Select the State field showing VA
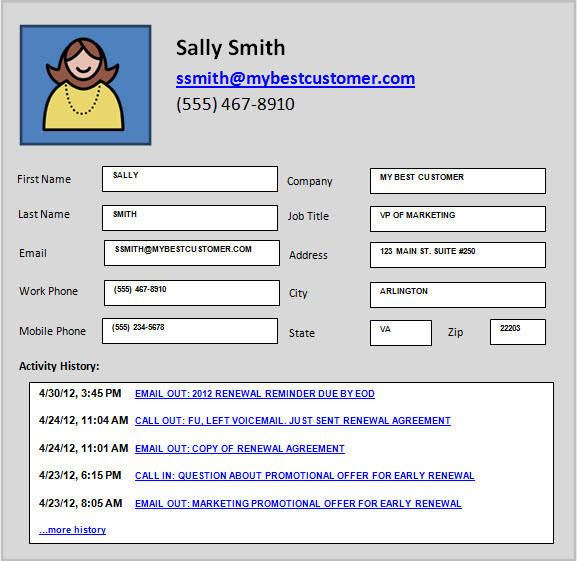The image size is (577, 561). pyautogui.click(x=401, y=333)
